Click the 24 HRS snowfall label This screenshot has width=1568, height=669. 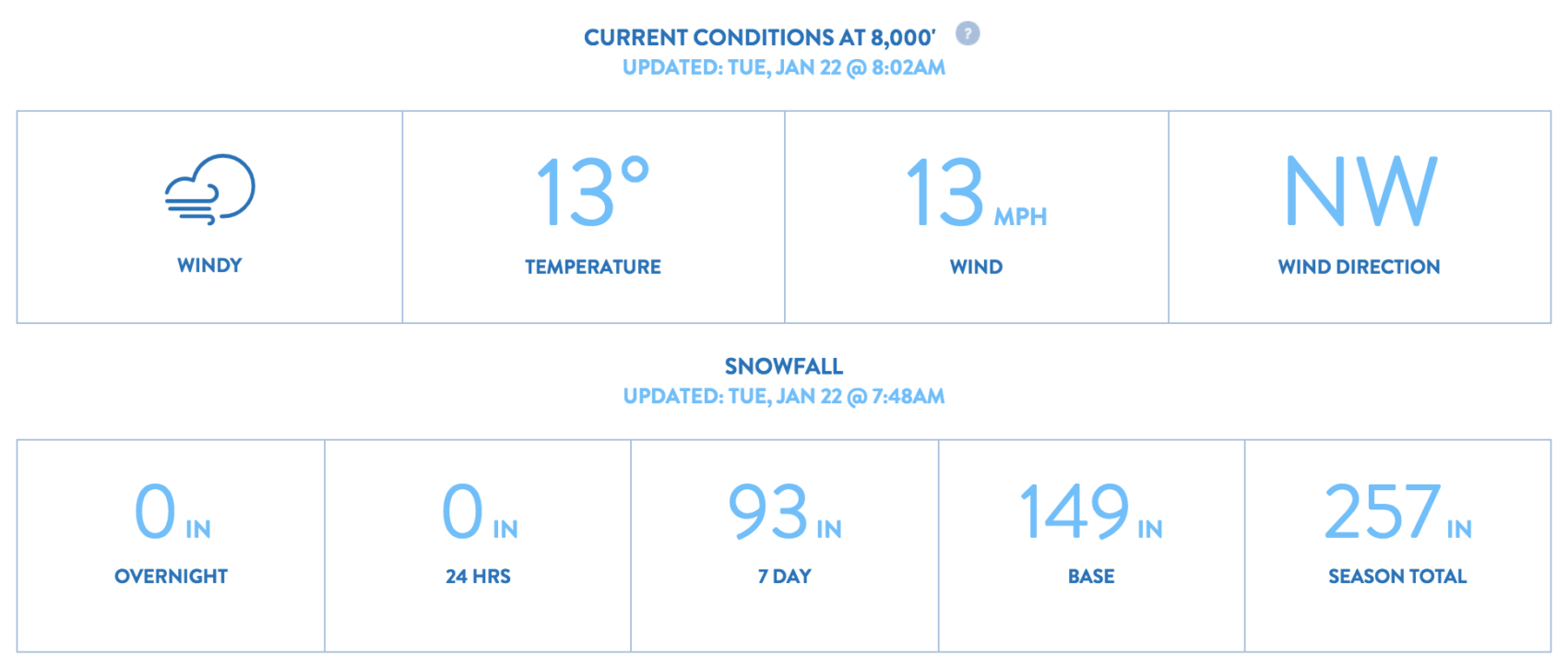(478, 576)
